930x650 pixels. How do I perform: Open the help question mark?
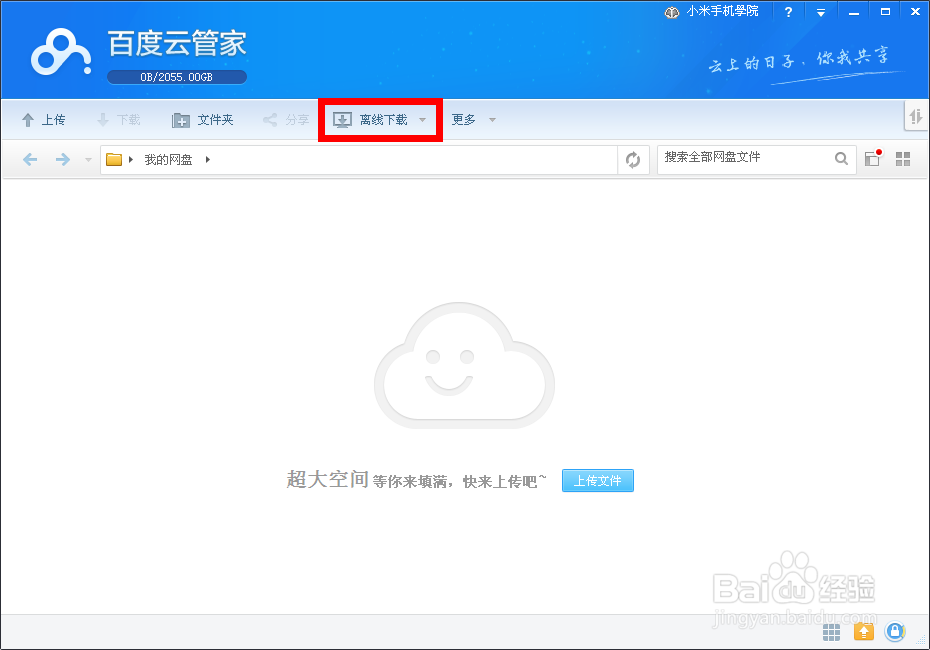pos(788,12)
